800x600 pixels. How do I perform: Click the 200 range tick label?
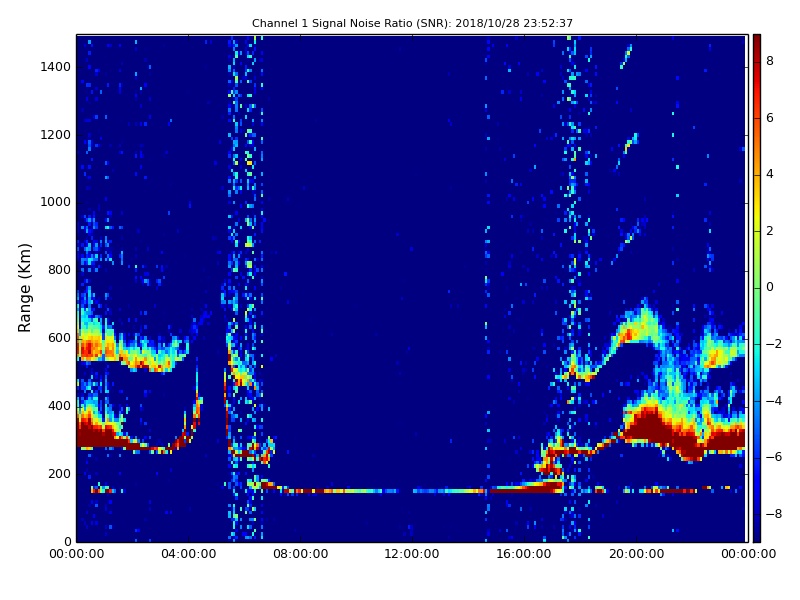click(59, 473)
